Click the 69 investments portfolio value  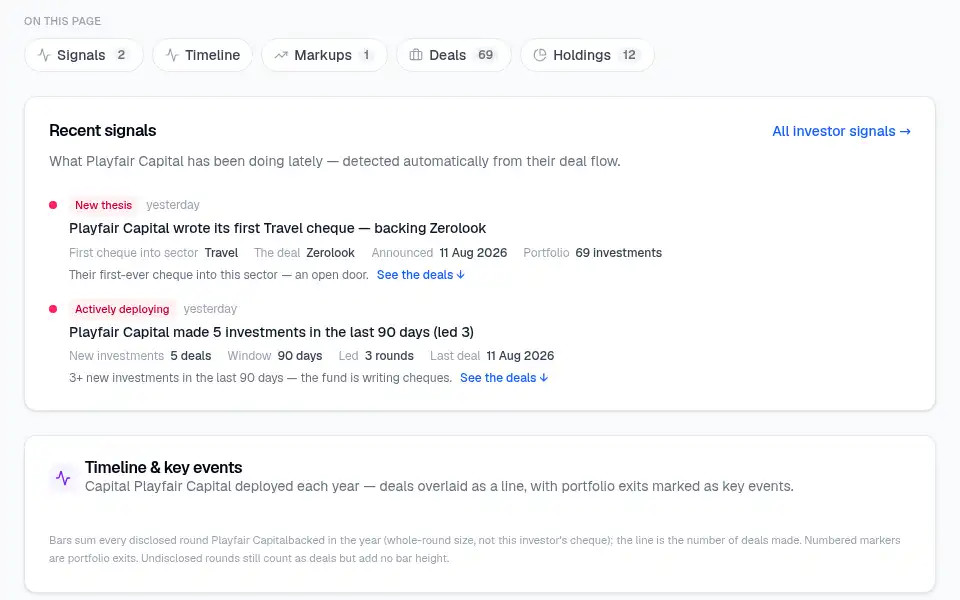[618, 253]
